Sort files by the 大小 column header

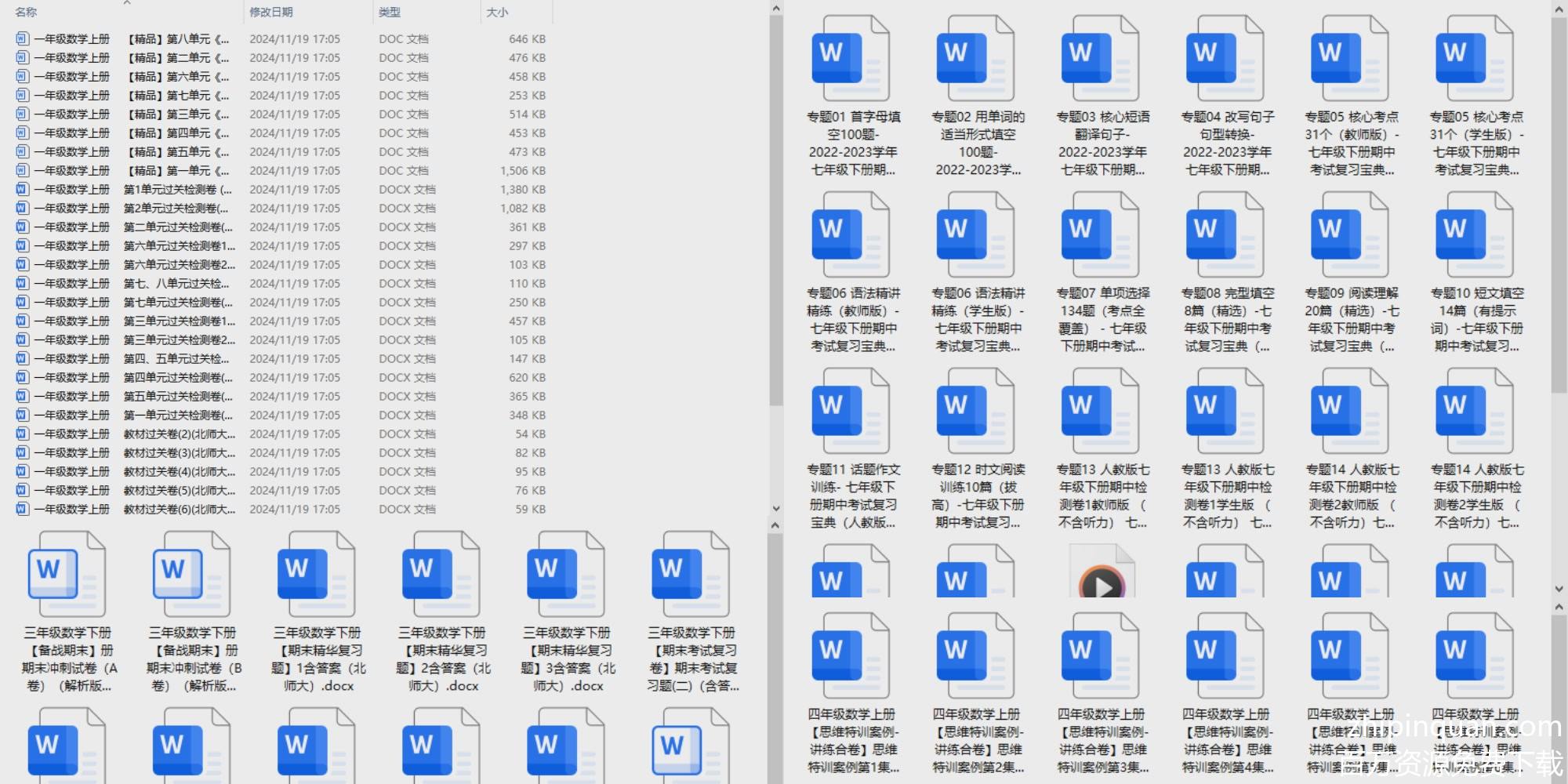[497, 13]
